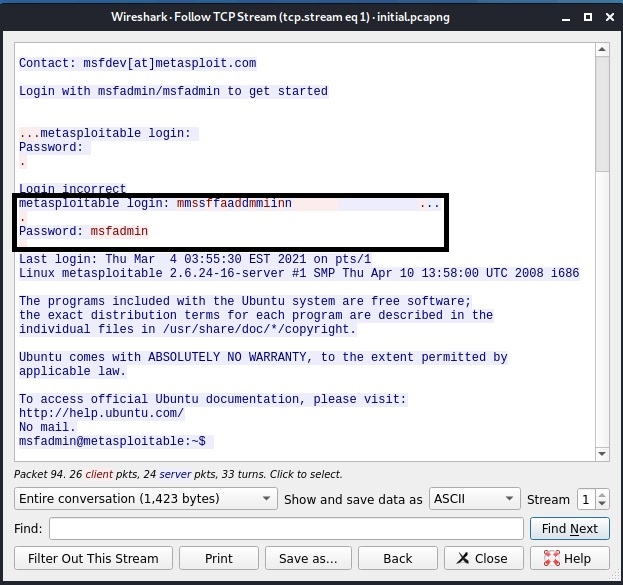Click the 'Show and save data as' label

pyautogui.click(x=353, y=499)
